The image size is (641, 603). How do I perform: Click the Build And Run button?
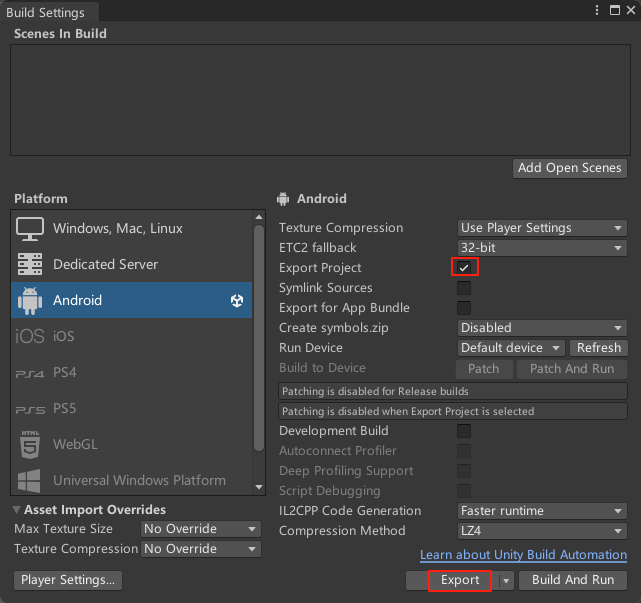click(x=573, y=581)
